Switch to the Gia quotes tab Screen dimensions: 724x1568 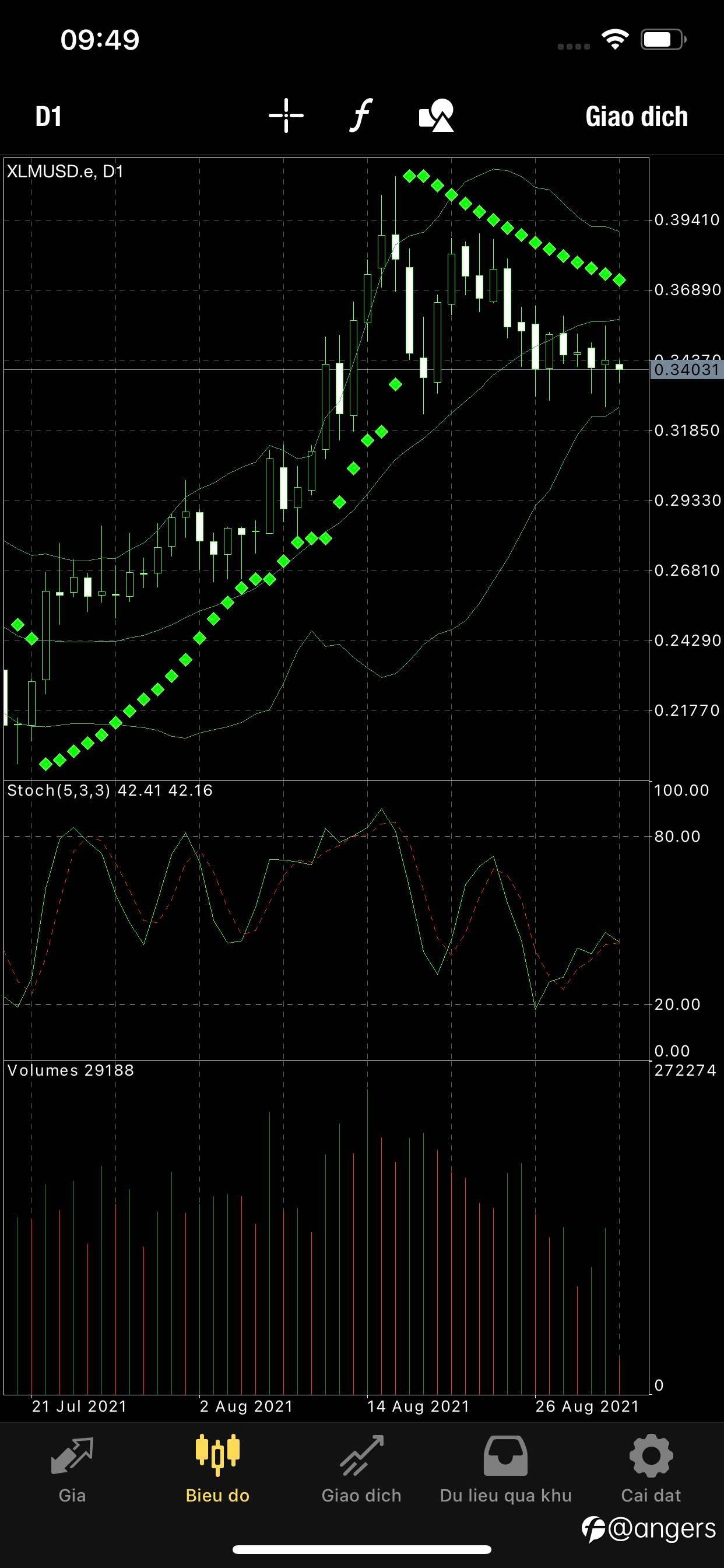point(72,1469)
